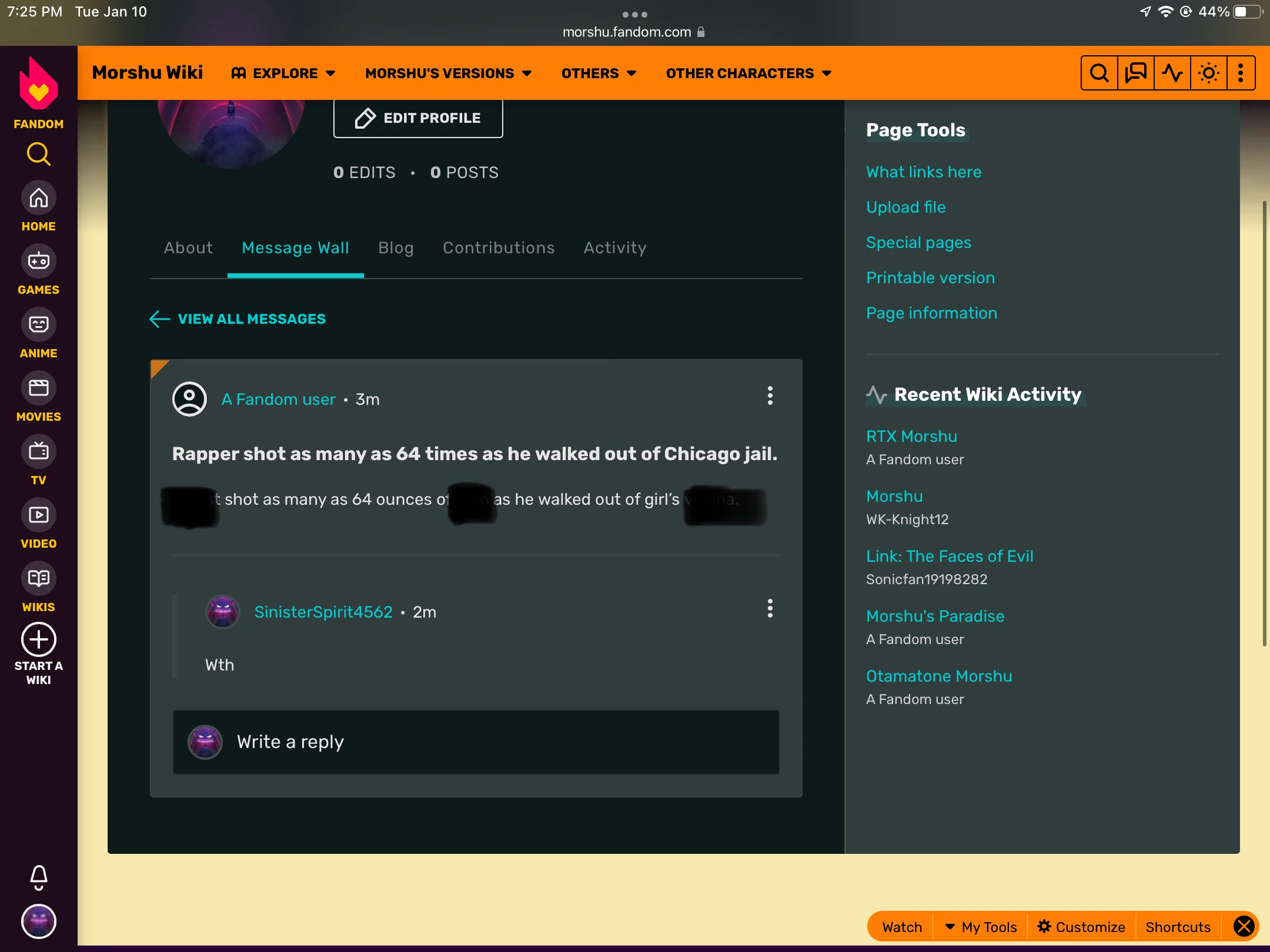This screenshot has height=952, width=1270.
Task: Expand Morshu's Versions dropdown
Action: click(448, 73)
